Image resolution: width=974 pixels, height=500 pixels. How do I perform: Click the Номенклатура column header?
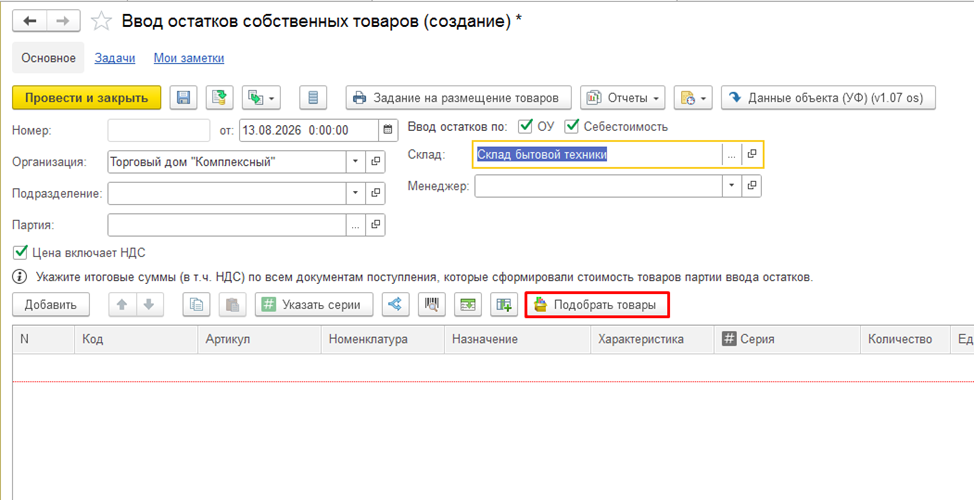tap(383, 339)
